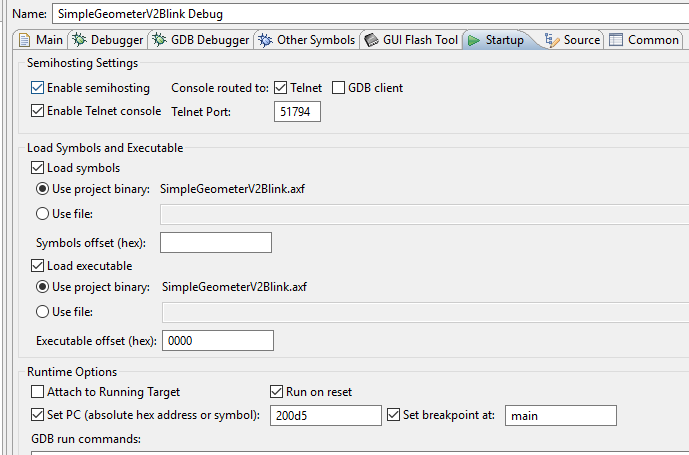Click the GDB Debugger tab icon

(160, 40)
